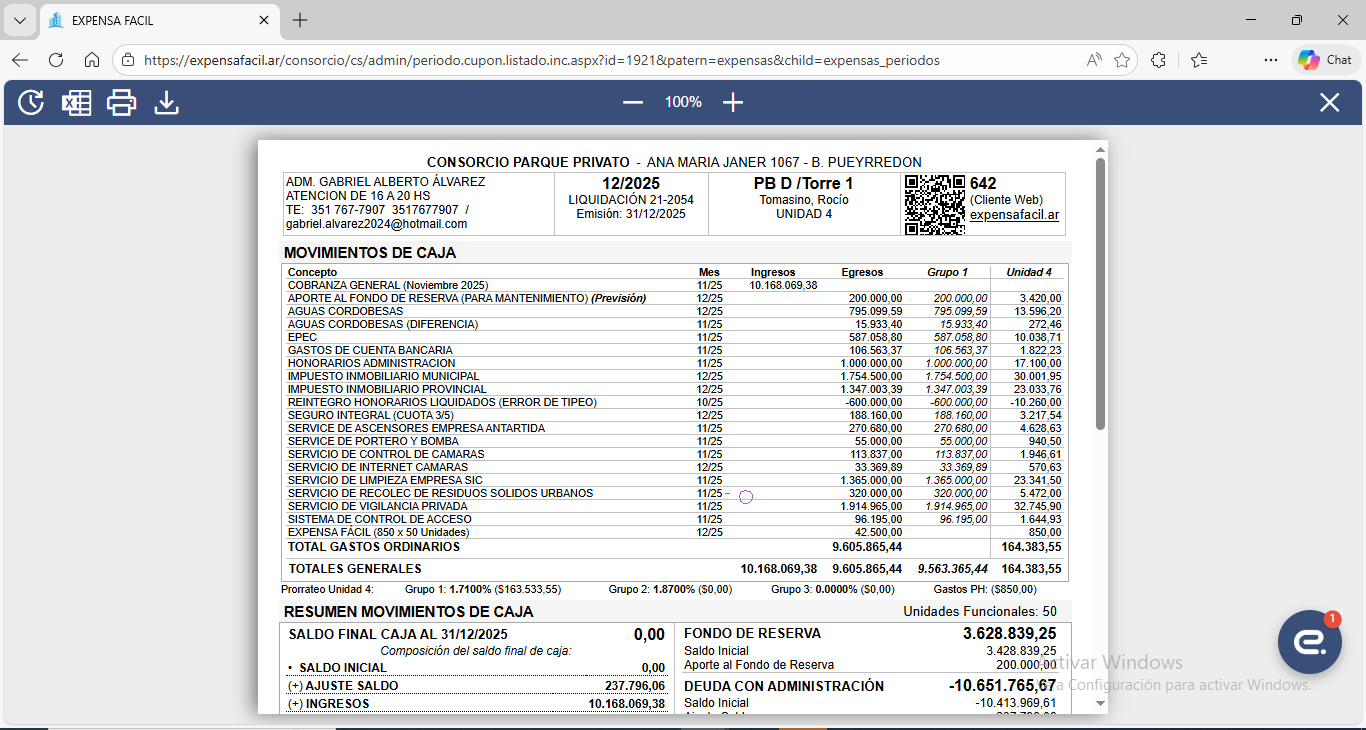
Task: Download the expense document
Action: [x=166, y=102]
